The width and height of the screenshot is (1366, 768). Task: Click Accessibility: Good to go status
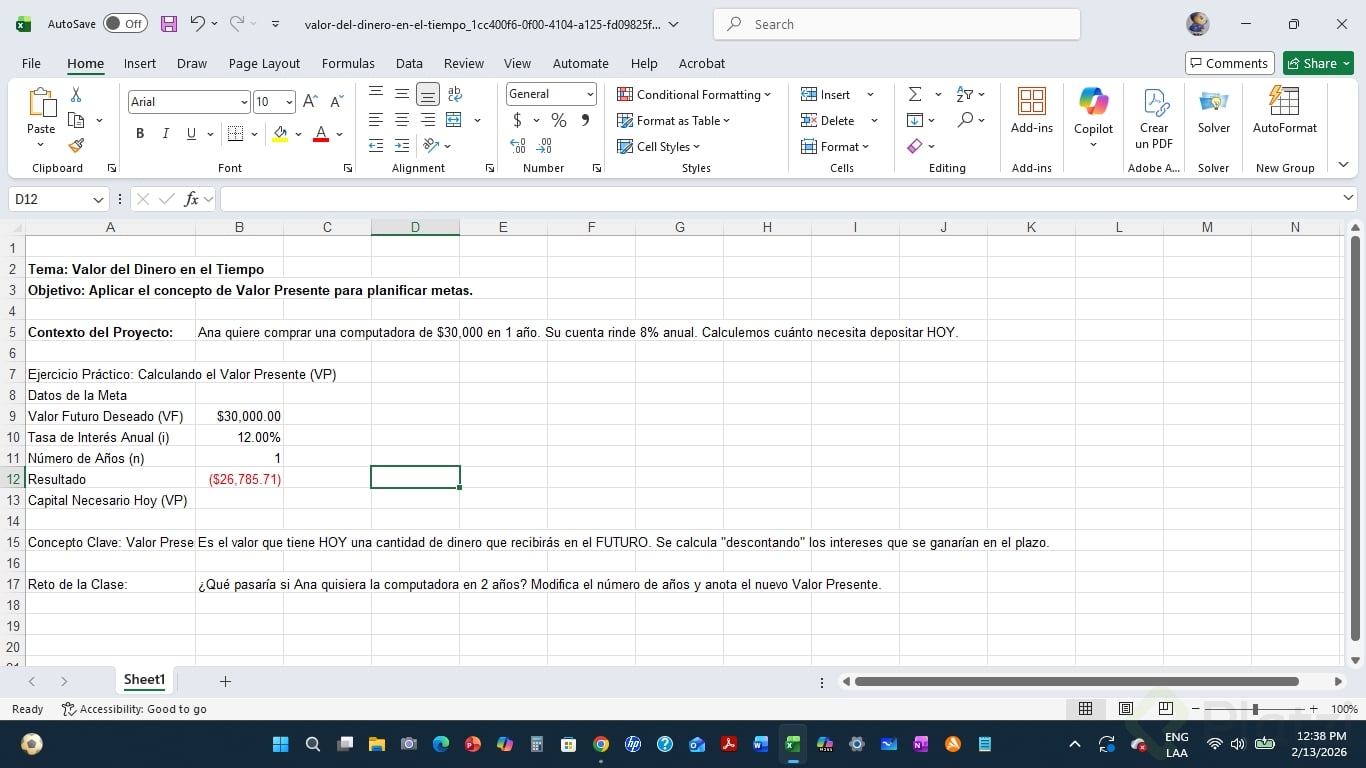tap(134, 709)
